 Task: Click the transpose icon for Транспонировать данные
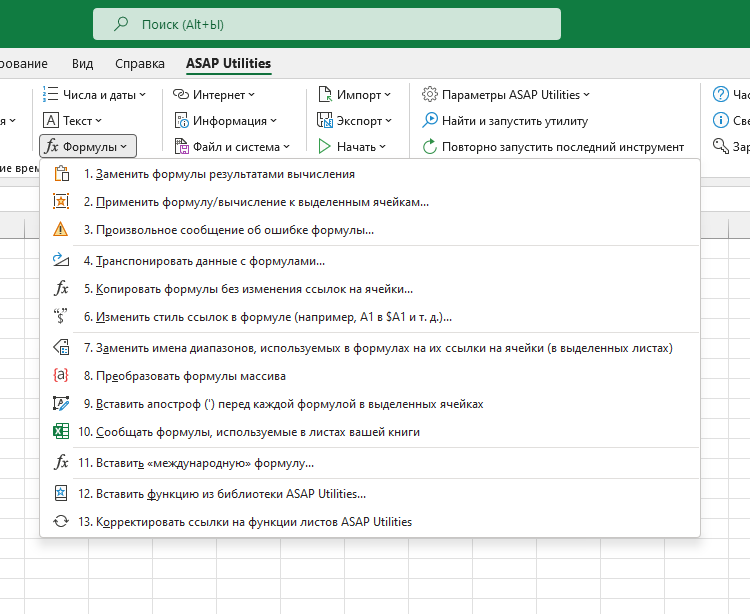pos(61,260)
